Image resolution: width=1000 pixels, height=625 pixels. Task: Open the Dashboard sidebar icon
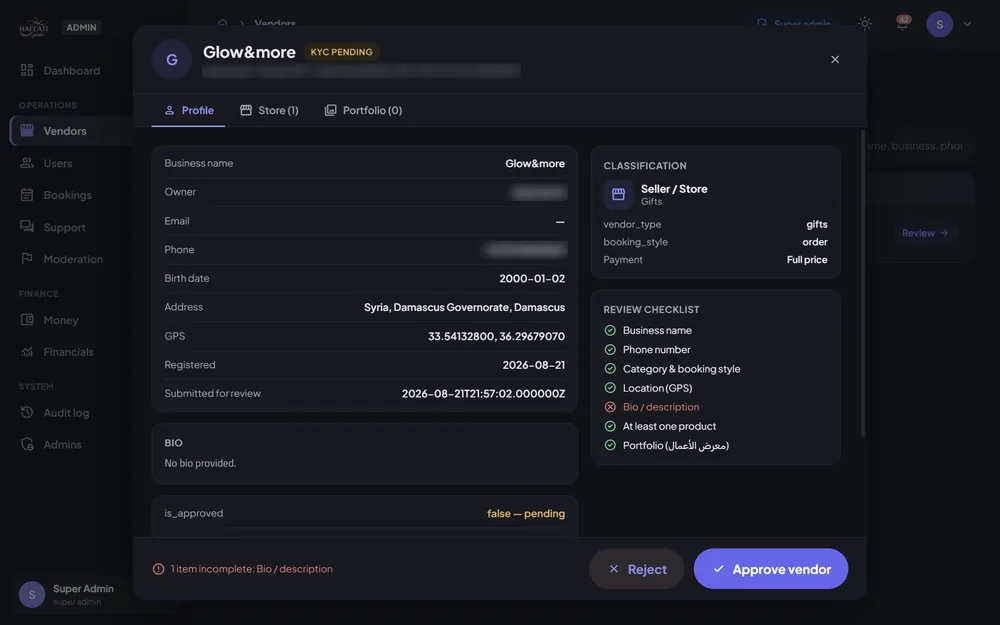pos(27,70)
